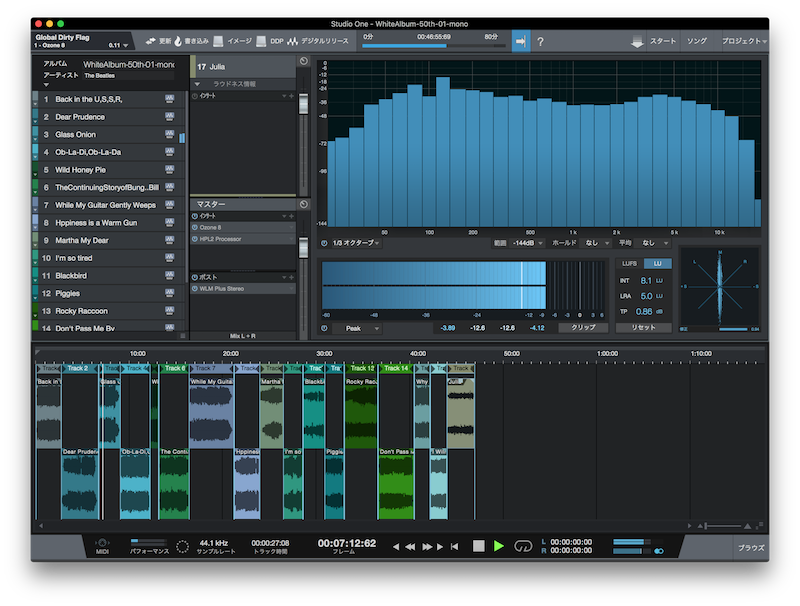Toggle power for the master インサート section
Viewport: 800px width, 606px height.
(x=195, y=216)
